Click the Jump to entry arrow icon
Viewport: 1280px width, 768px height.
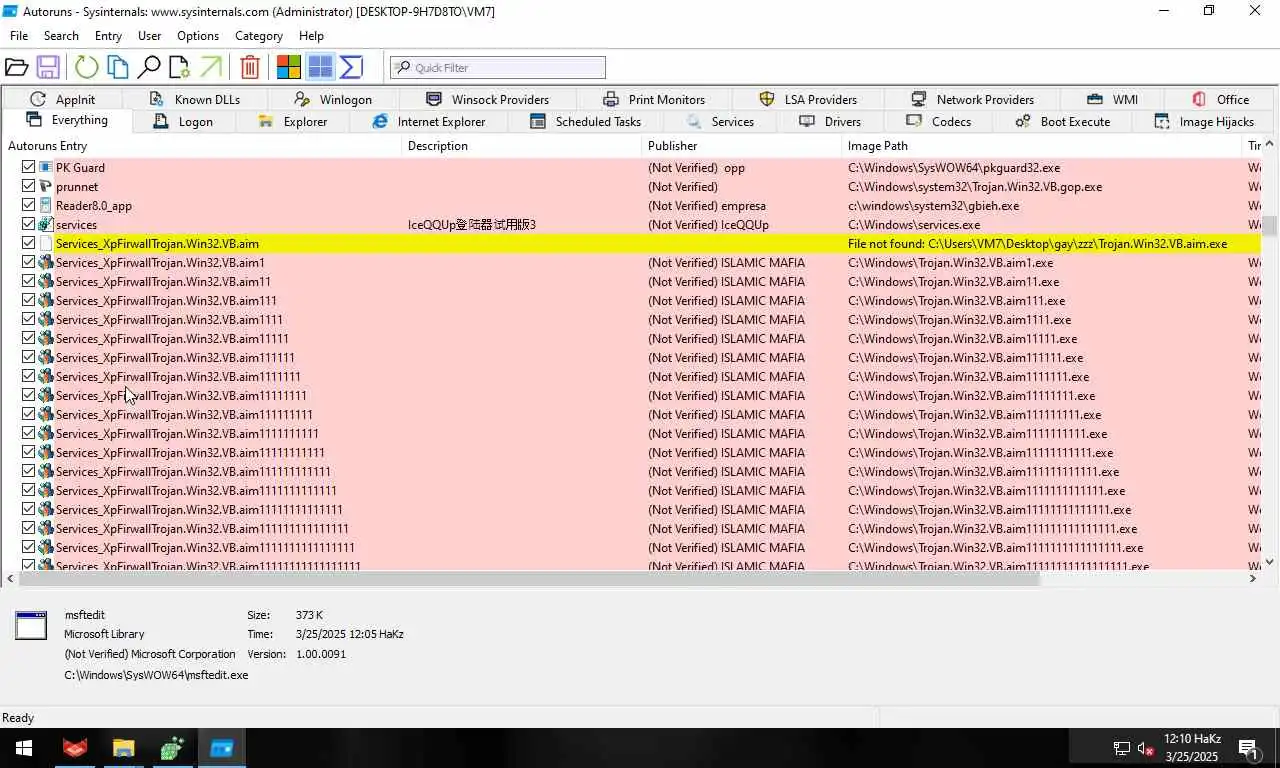tap(211, 67)
